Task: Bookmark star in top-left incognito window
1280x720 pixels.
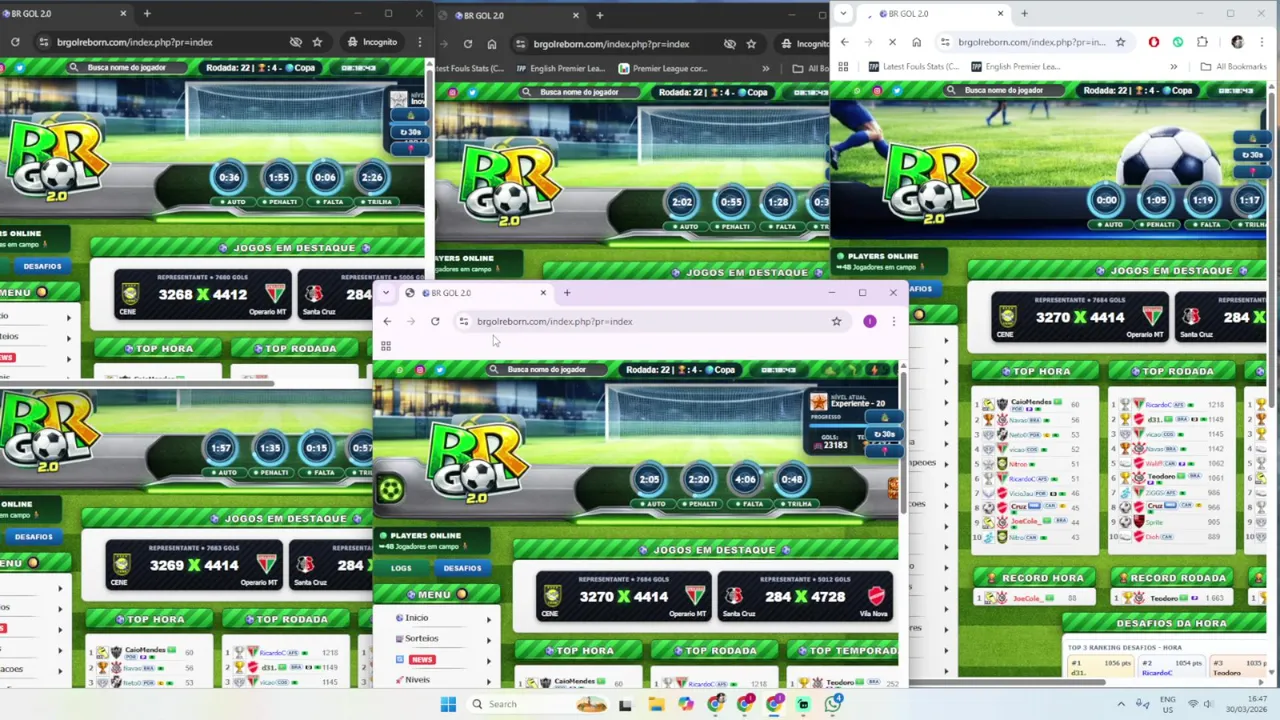Action: tap(317, 42)
